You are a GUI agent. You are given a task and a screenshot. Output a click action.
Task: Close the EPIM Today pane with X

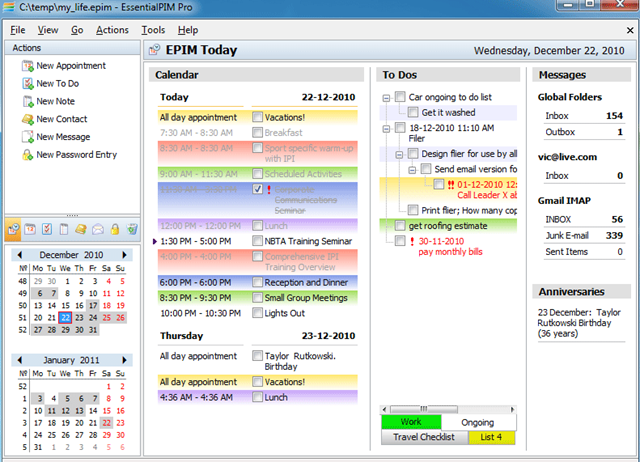click(x=630, y=31)
